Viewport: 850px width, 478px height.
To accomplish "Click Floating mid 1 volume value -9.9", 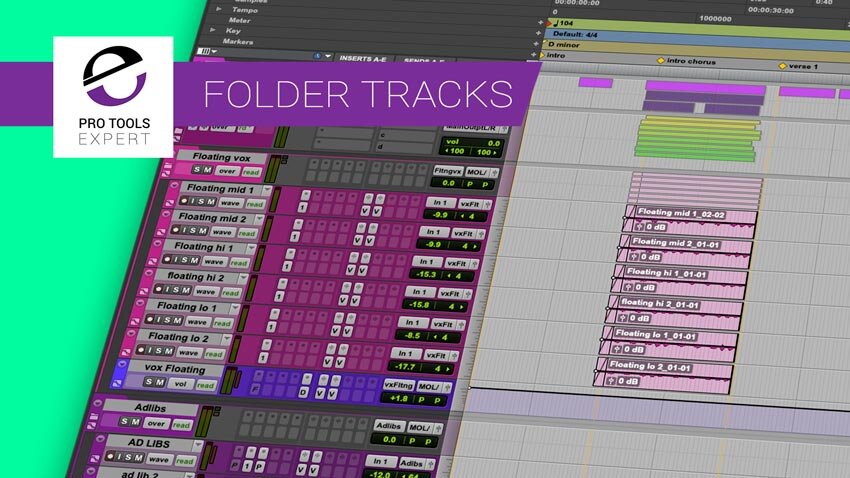I will pos(440,215).
